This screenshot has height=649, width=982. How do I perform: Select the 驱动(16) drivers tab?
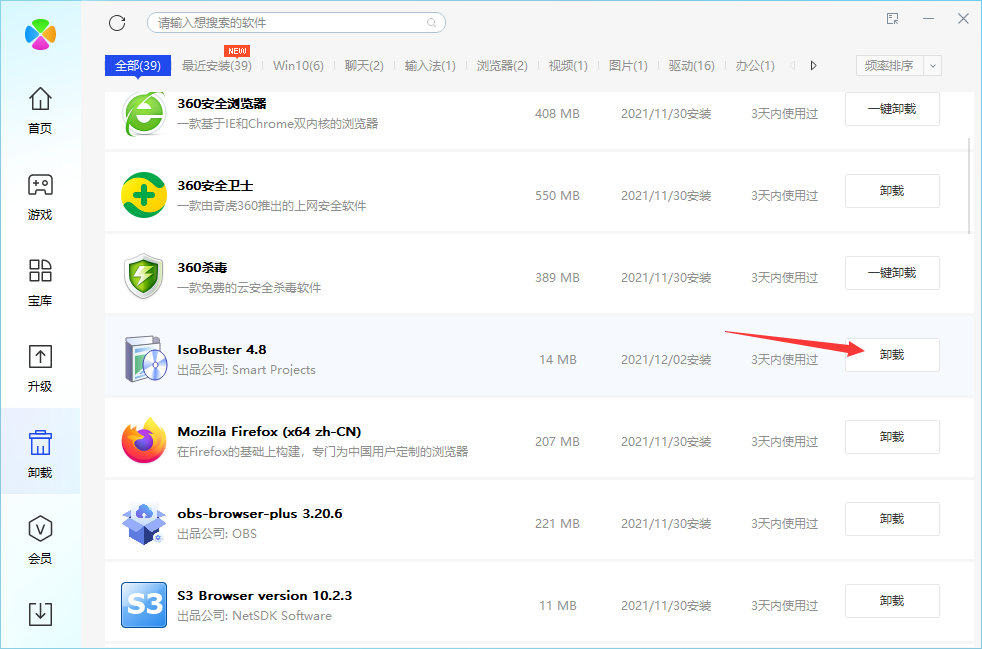tap(691, 66)
